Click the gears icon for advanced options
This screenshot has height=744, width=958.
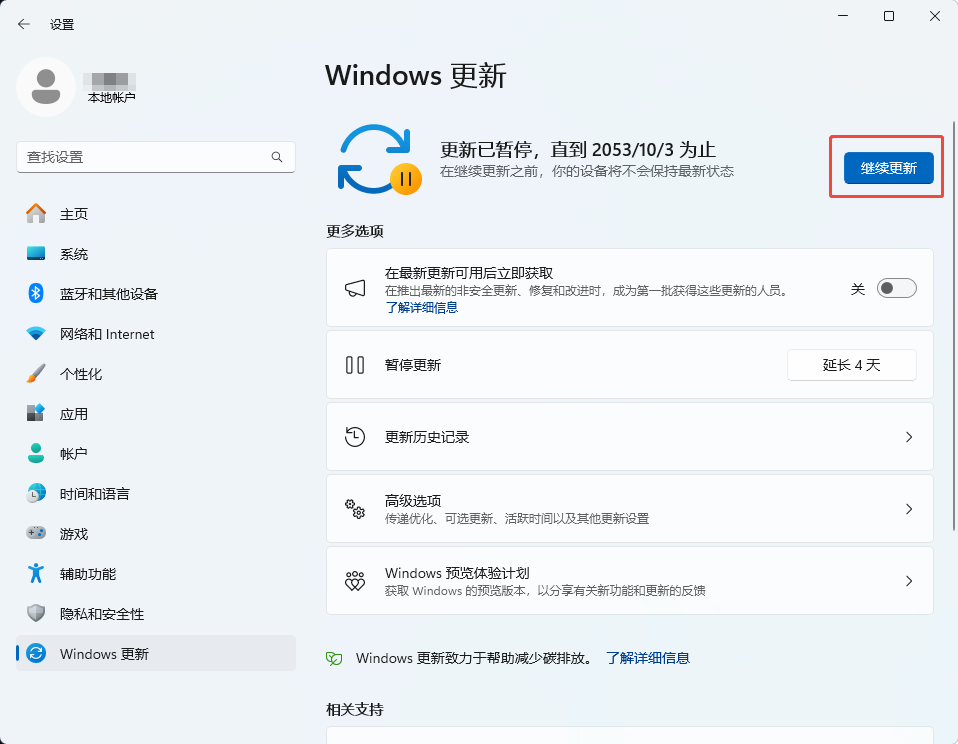355,509
